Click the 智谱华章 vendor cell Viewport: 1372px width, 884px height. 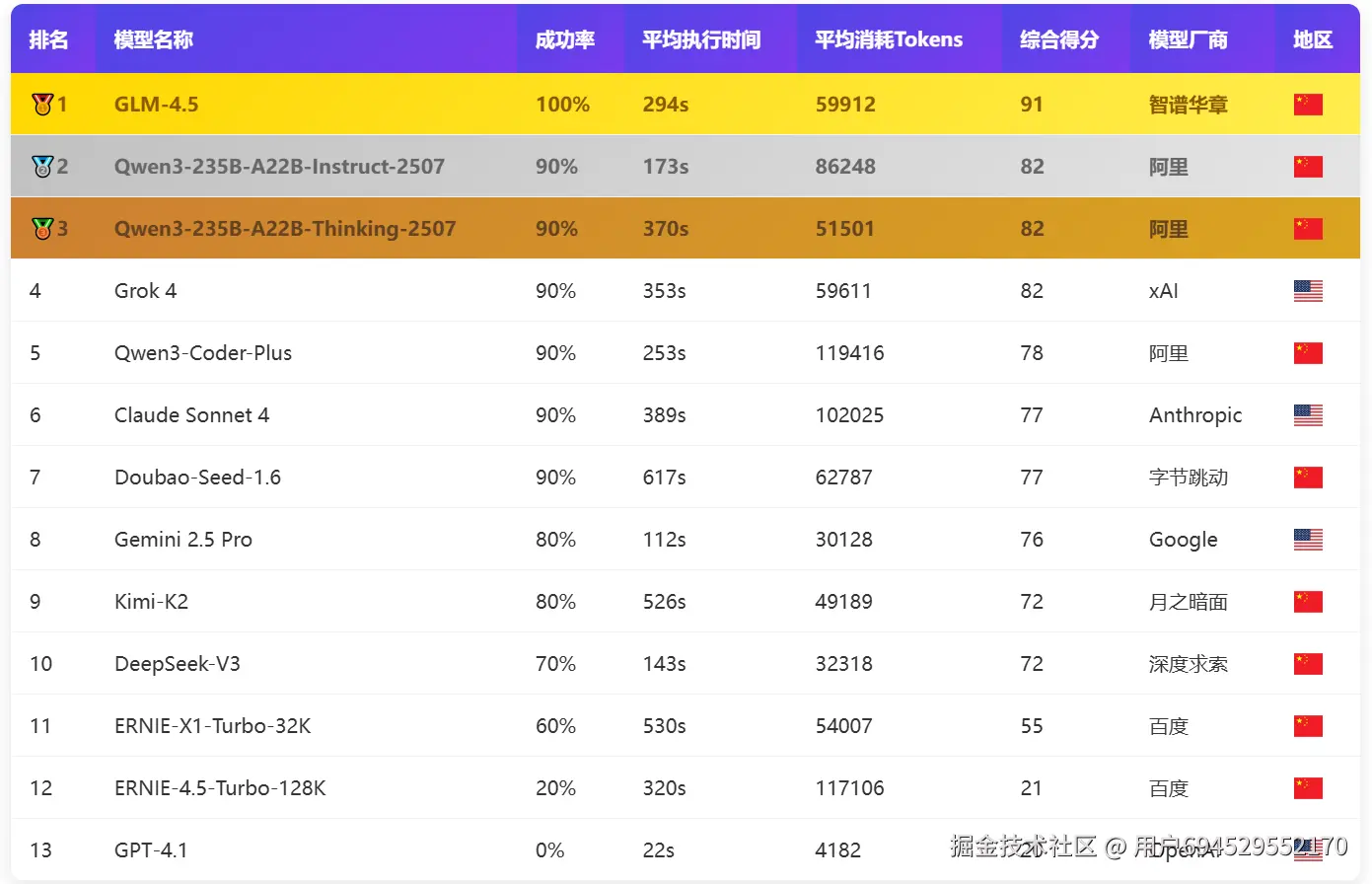(x=1189, y=105)
